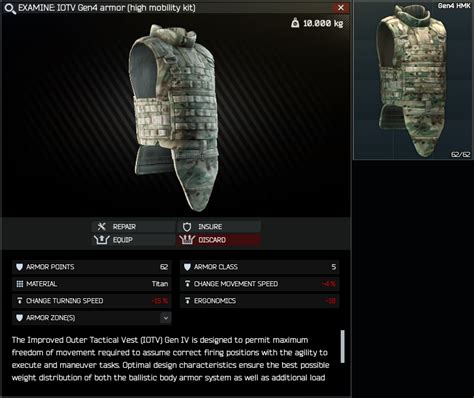Click the weight icon beside 10.000 kg

[x=295, y=23]
